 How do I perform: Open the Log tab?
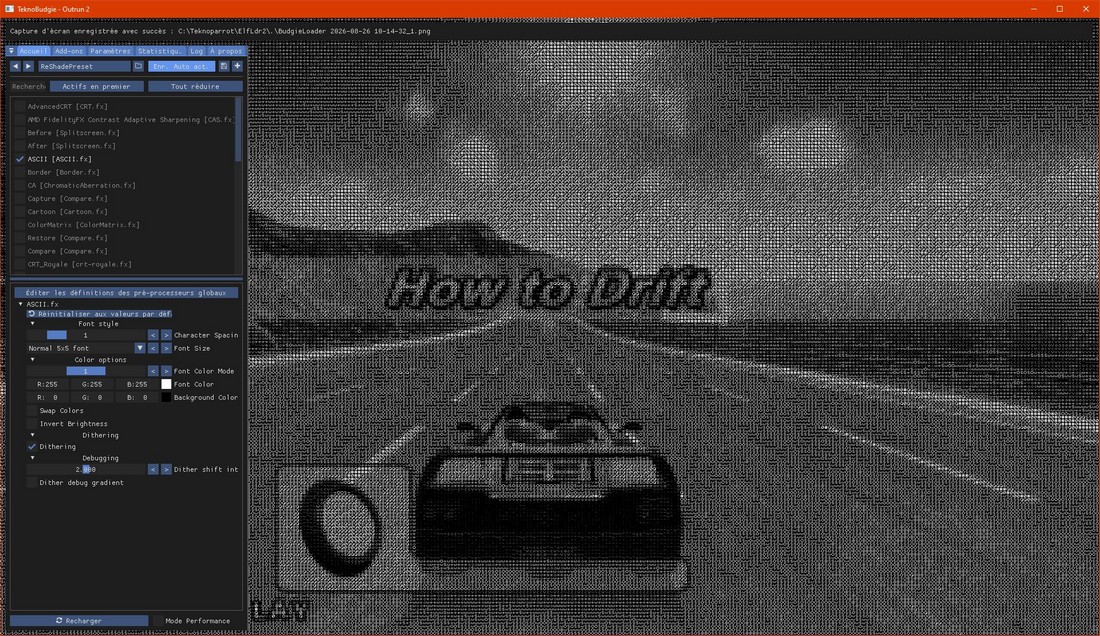tap(196, 51)
